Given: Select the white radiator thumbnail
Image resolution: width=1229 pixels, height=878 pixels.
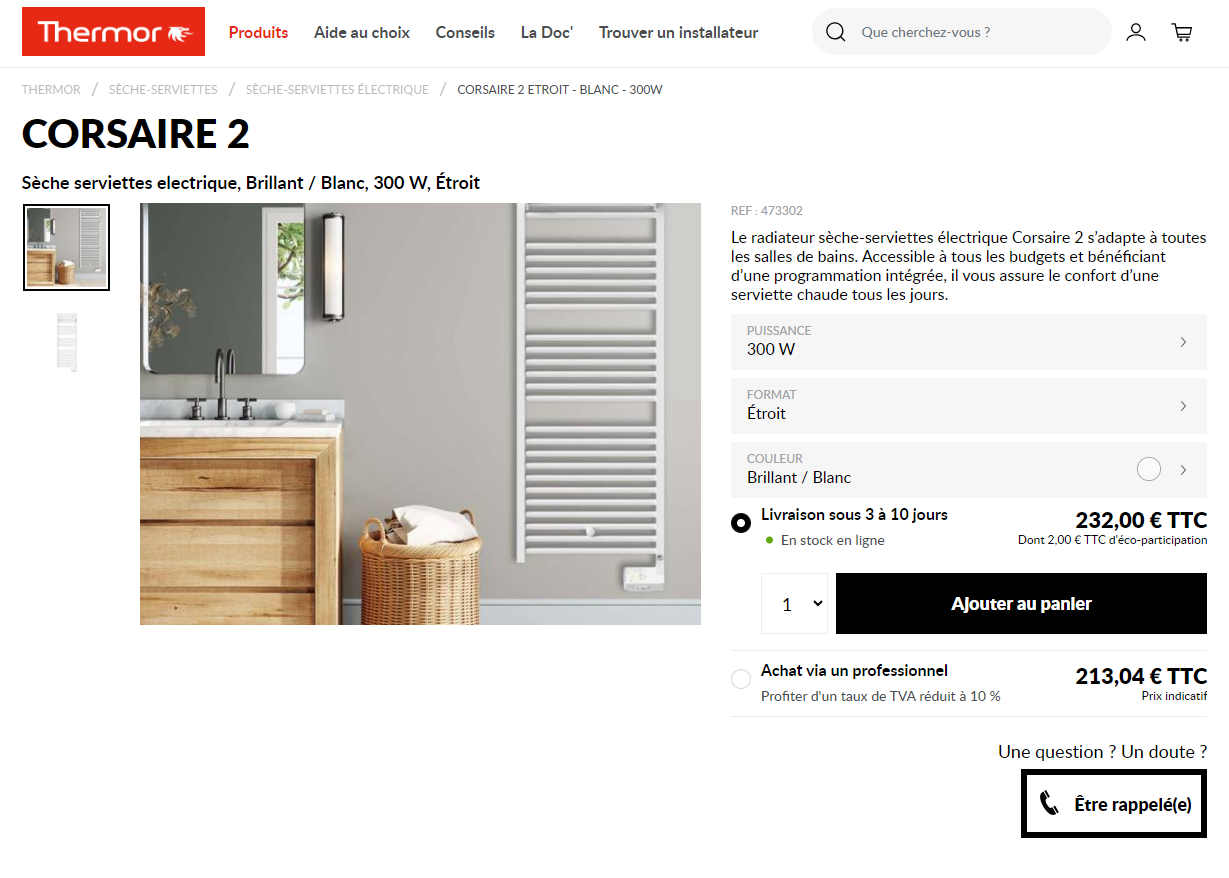Looking at the screenshot, I should 67,343.
